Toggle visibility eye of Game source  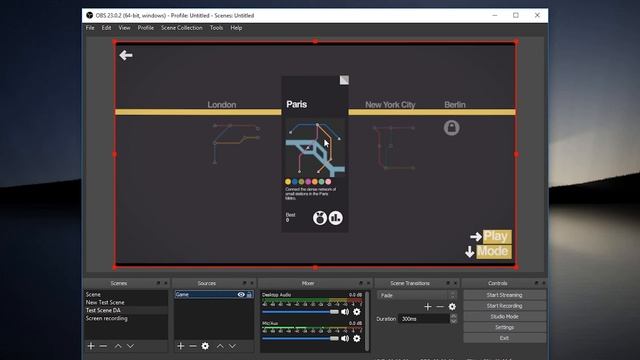[241, 294]
